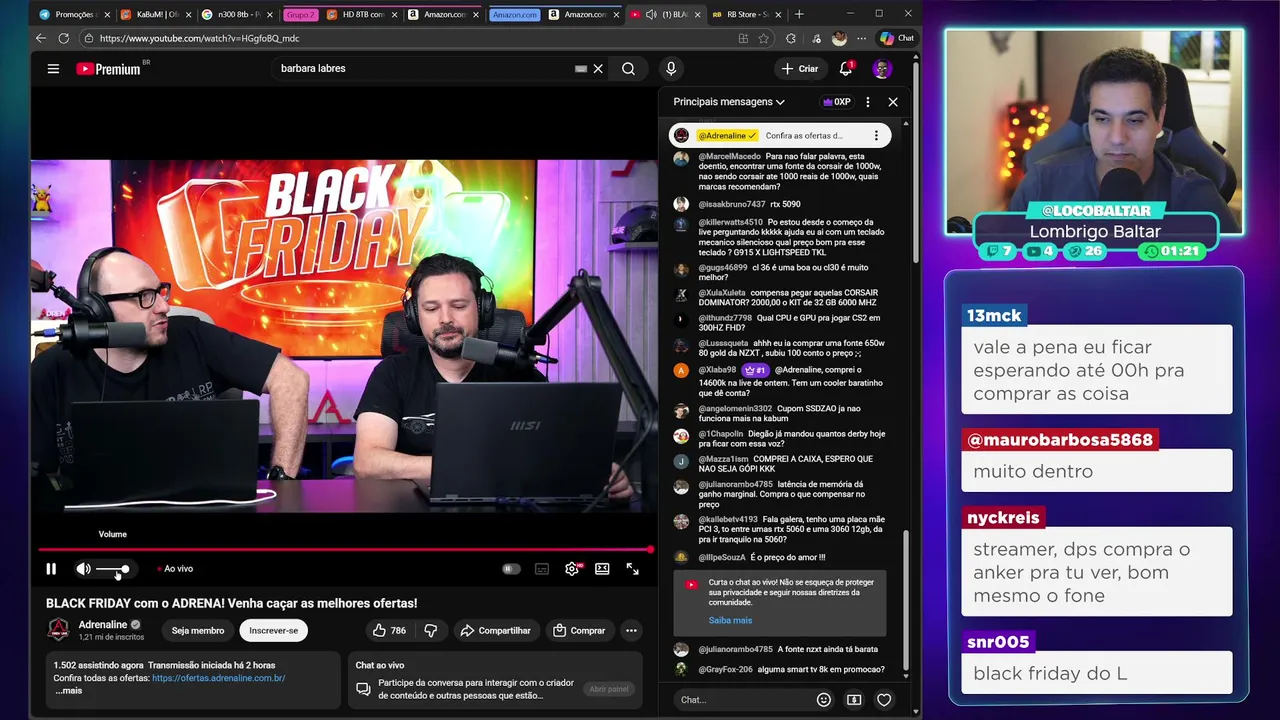Viewport: 1280px width, 720px height.
Task: Bookmark this page with the star
Action: tap(764, 38)
